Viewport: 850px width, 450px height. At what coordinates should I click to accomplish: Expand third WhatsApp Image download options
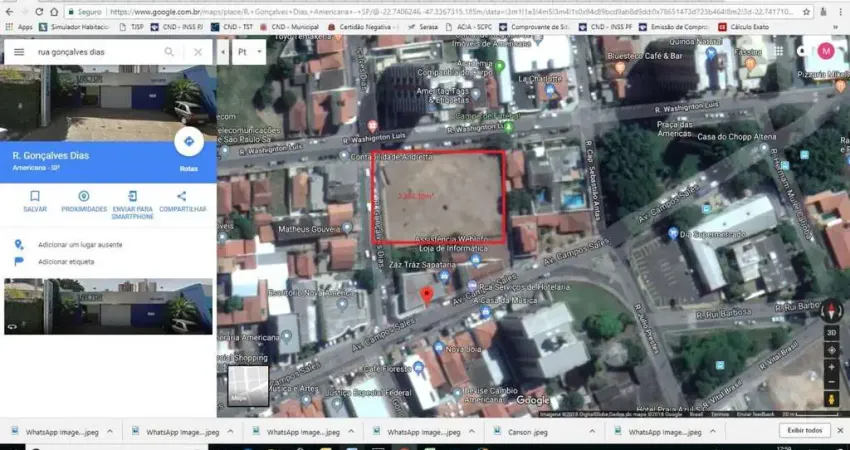pyautogui.click(x=351, y=432)
